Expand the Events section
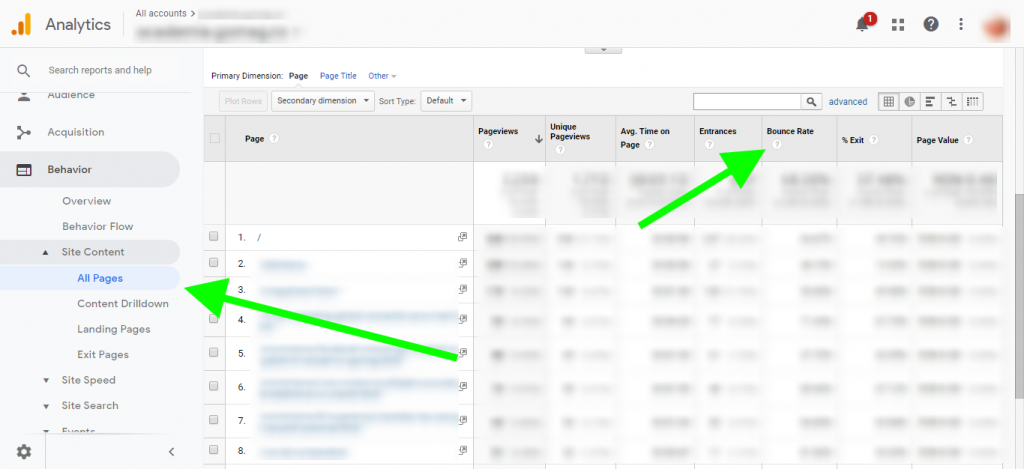This screenshot has width=1024, height=469. click(x=46, y=431)
